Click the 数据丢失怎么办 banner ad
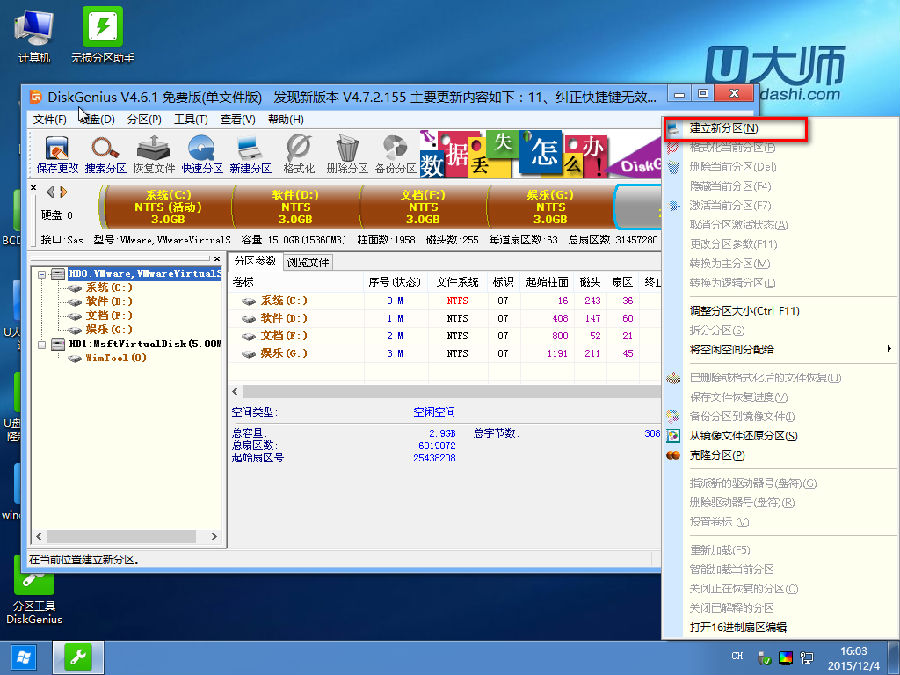The width and height of the screenshot is (900, 675). tap(540, 154)
